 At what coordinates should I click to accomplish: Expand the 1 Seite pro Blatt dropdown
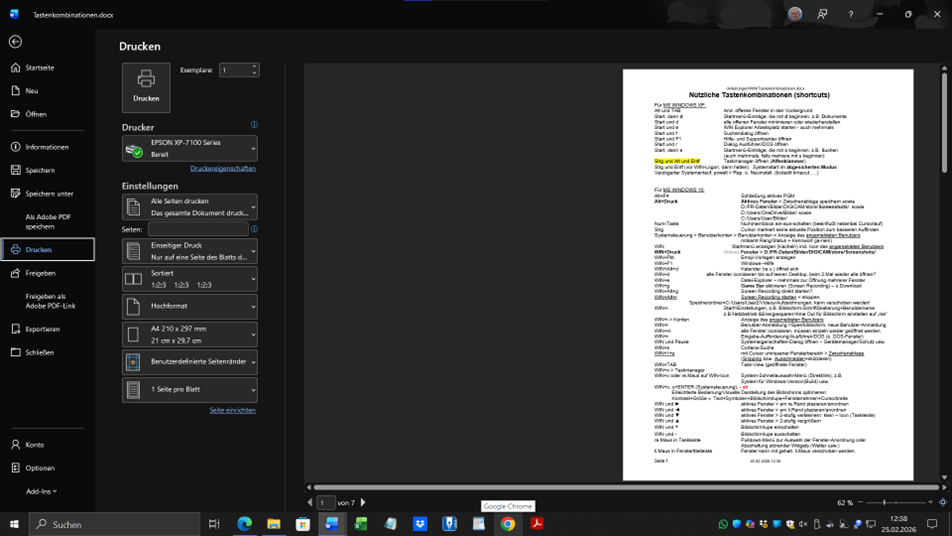point(189,390)
